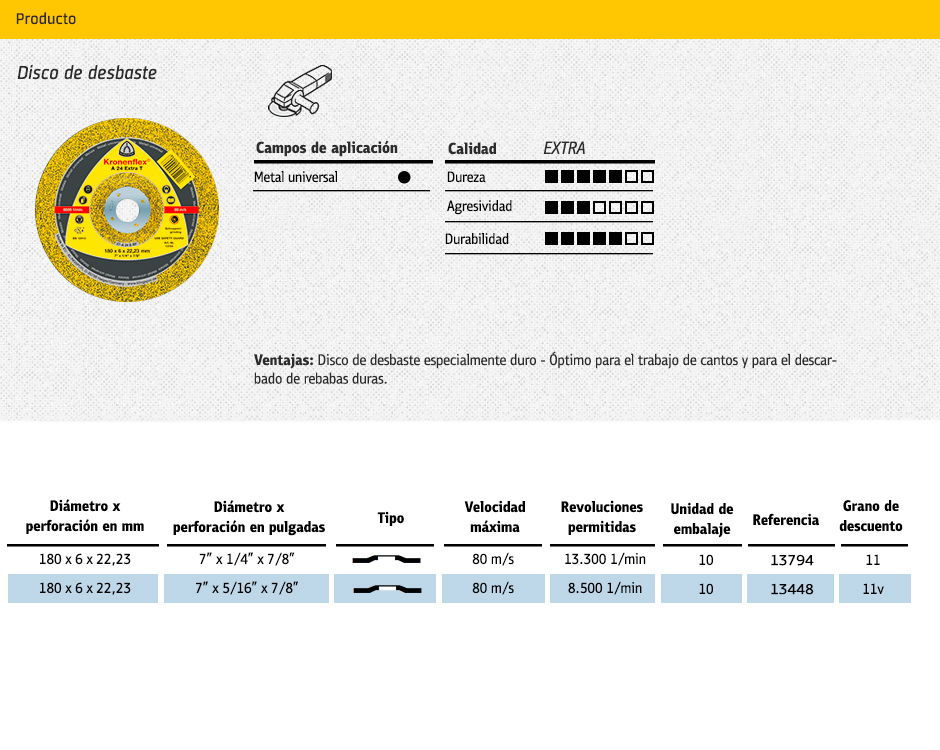Click the Tipo column header
The height and width of the screenshot is (750, 940).
pyautogui.click(x=391, y=518)
